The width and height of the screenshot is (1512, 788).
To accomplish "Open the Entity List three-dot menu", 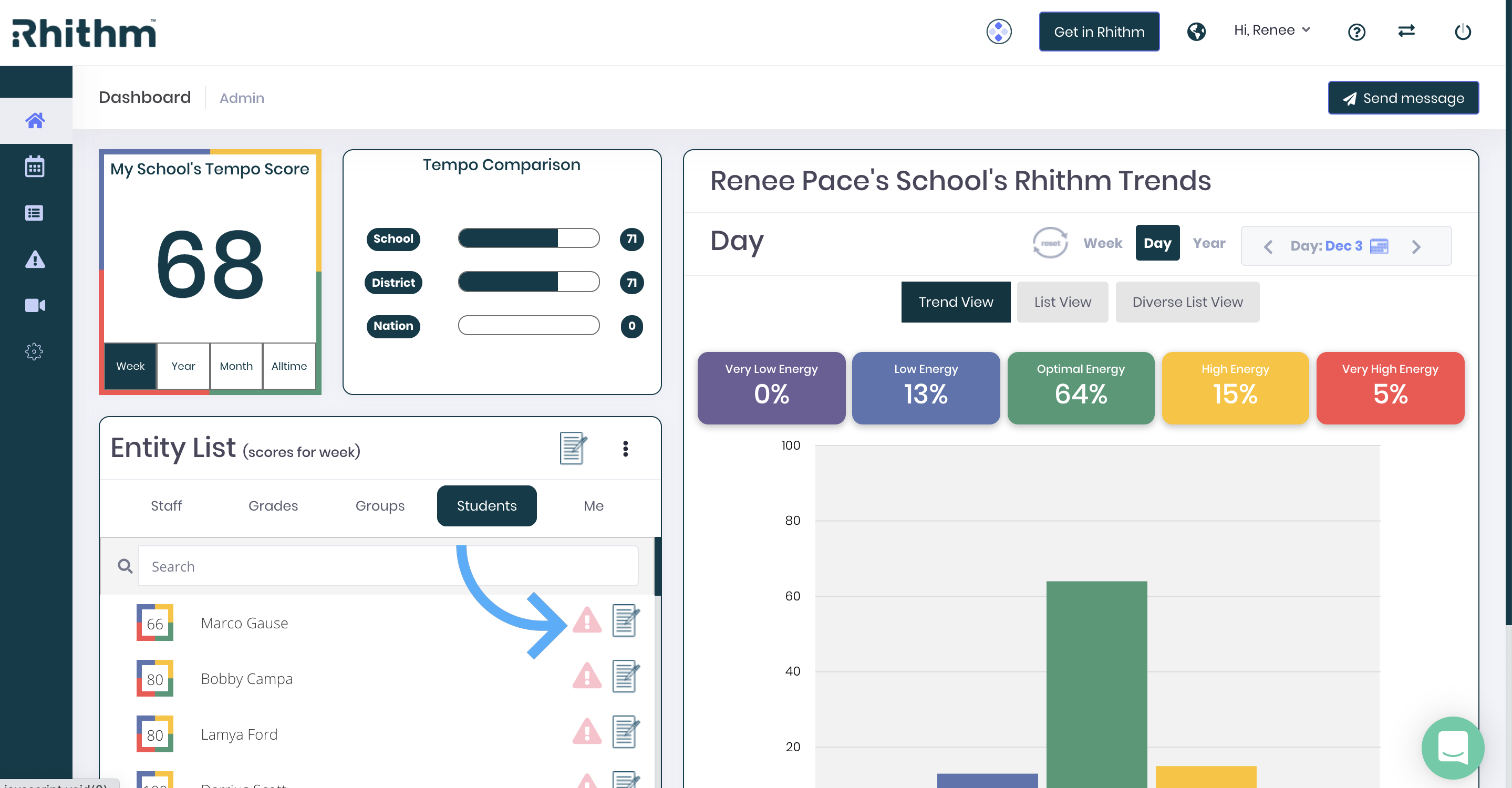I will point(625,449).
